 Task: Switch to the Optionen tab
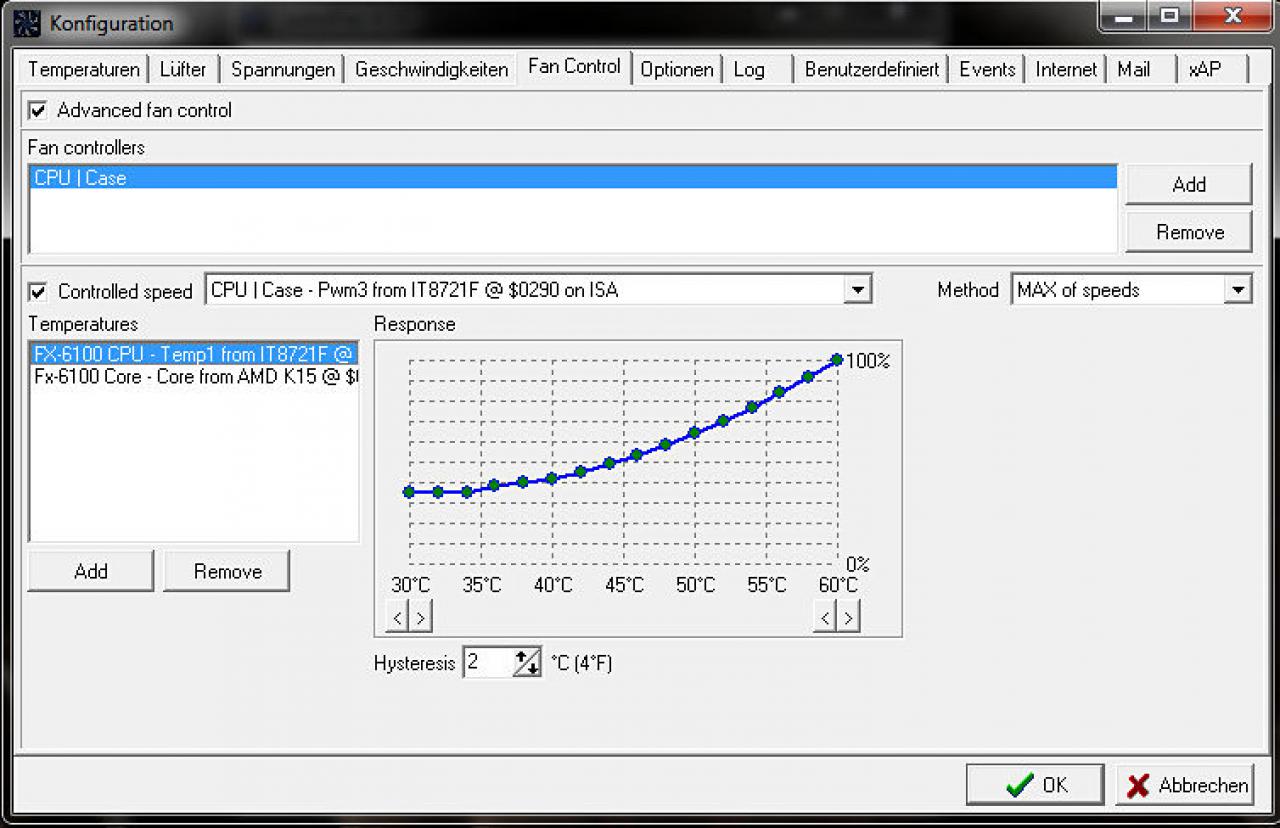pos(677,69)
